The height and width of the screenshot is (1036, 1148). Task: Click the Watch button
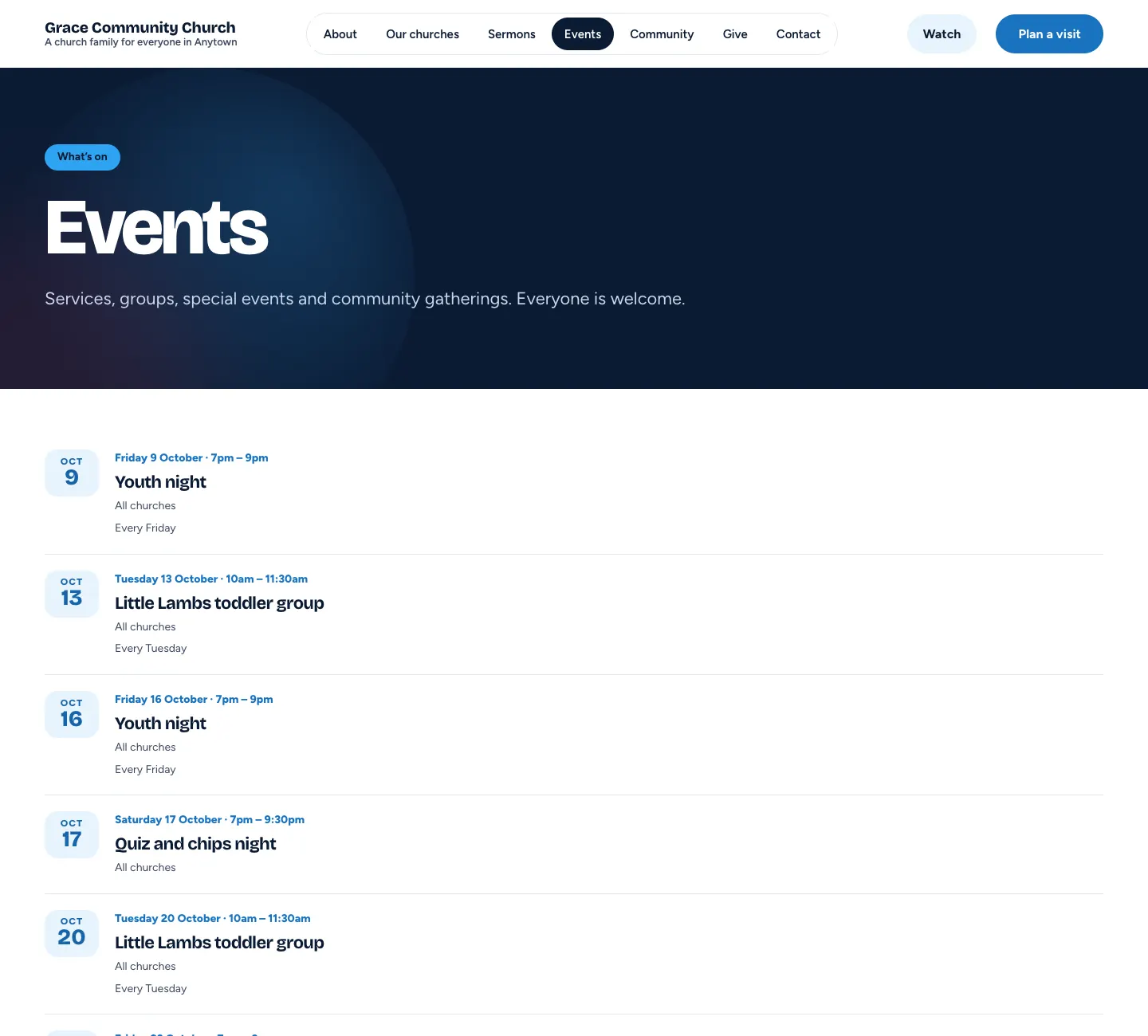click(x=942, y=34)
